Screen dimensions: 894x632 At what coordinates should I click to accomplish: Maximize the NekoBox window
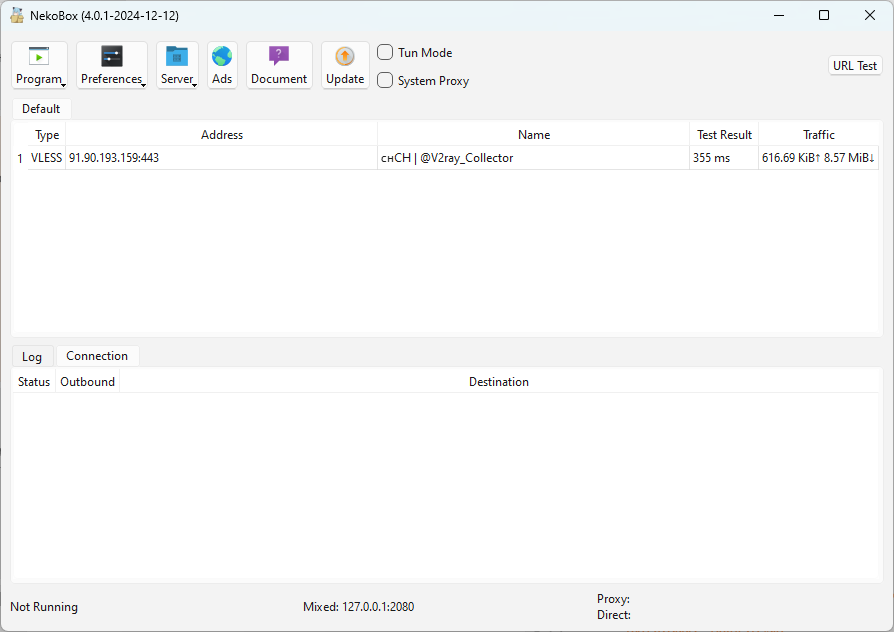tap(824, 15)
